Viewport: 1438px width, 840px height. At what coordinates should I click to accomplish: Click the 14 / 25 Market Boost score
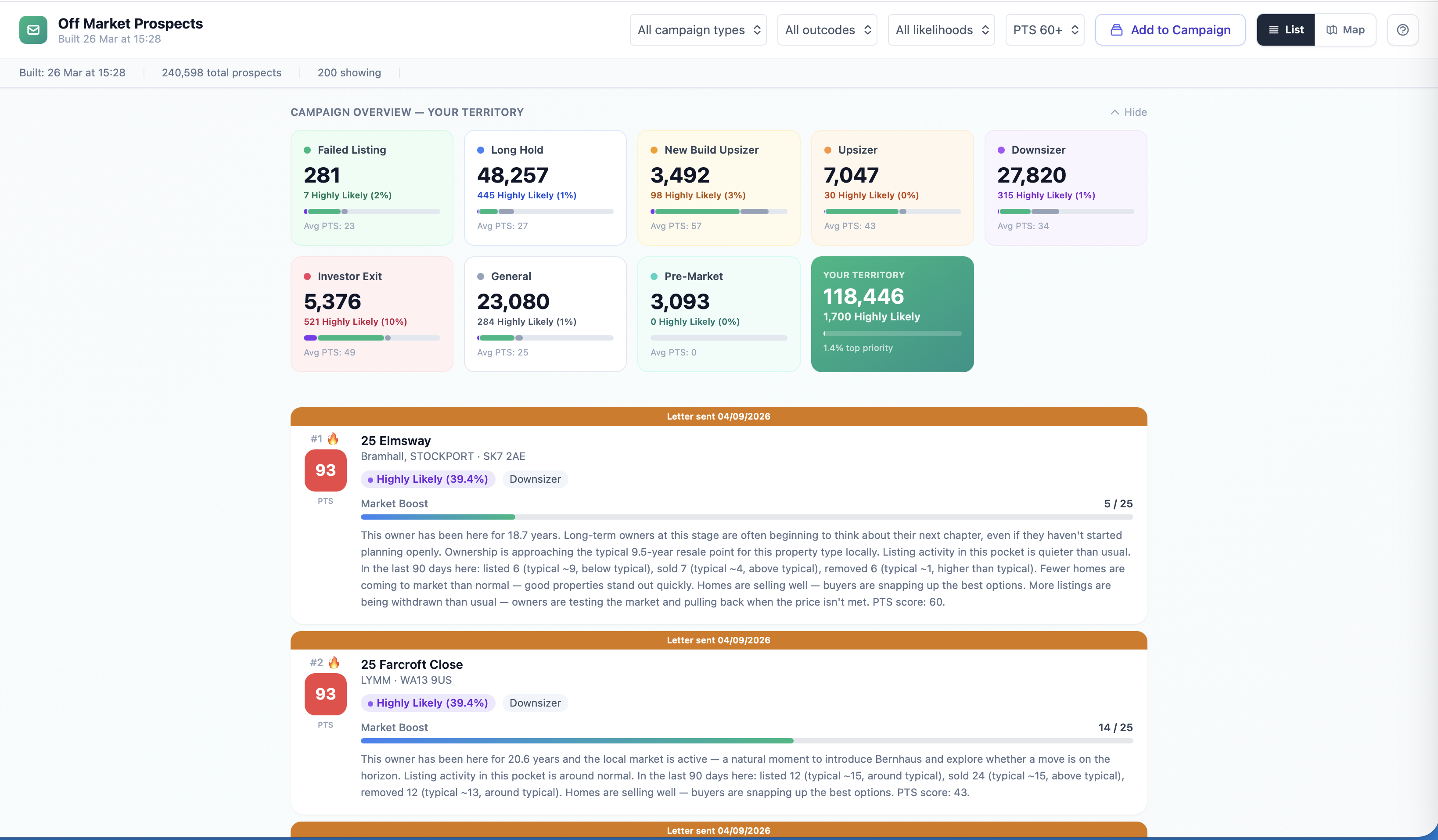coord(1115,727)
